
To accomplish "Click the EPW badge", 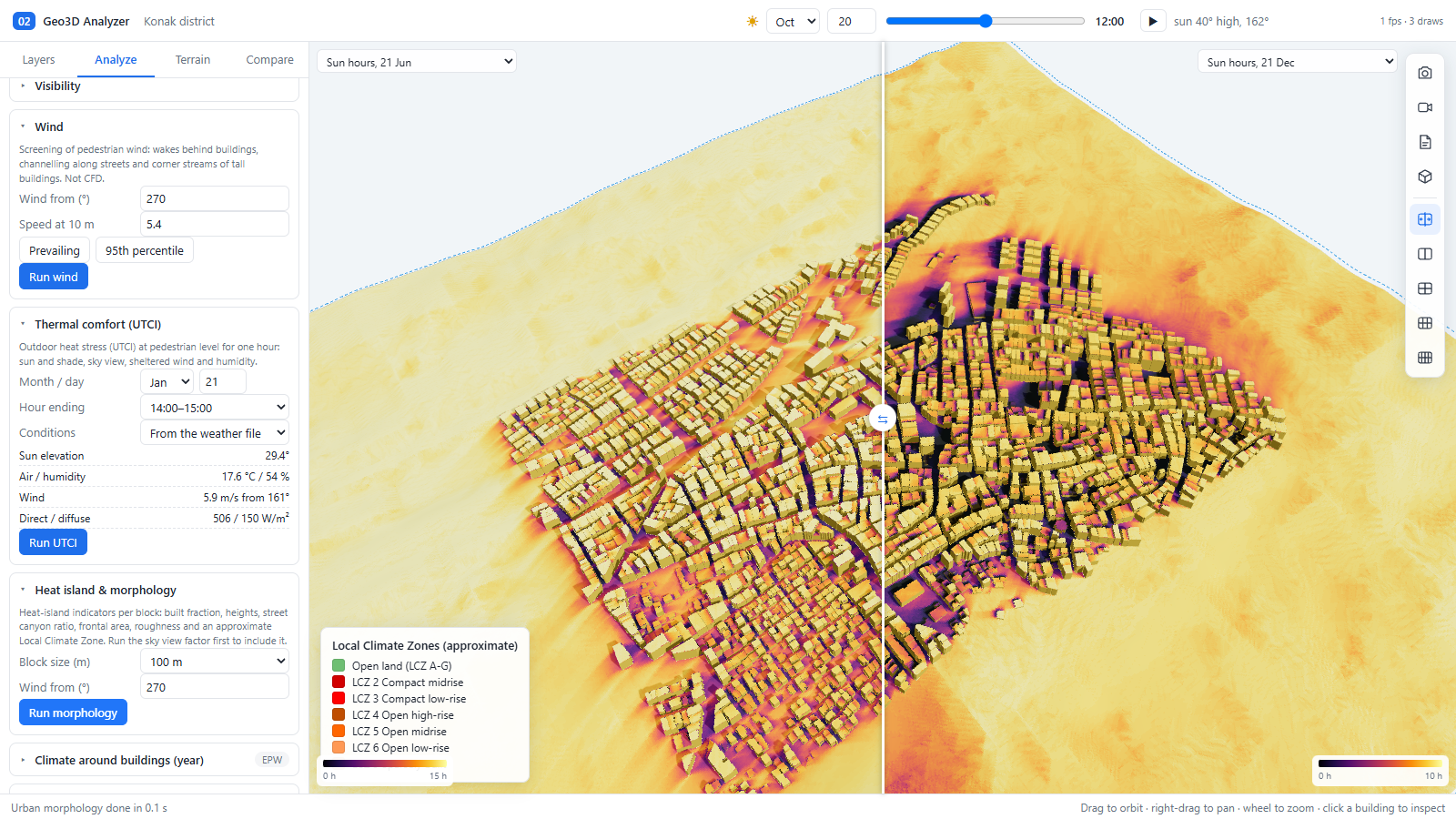I will click(272, 760).
